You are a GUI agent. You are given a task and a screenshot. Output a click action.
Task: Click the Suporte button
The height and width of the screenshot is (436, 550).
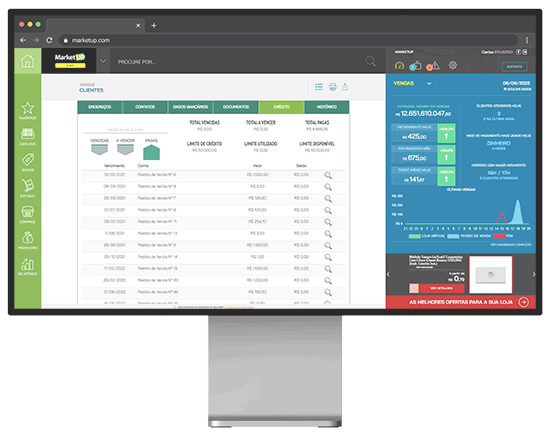coord(515,66)
